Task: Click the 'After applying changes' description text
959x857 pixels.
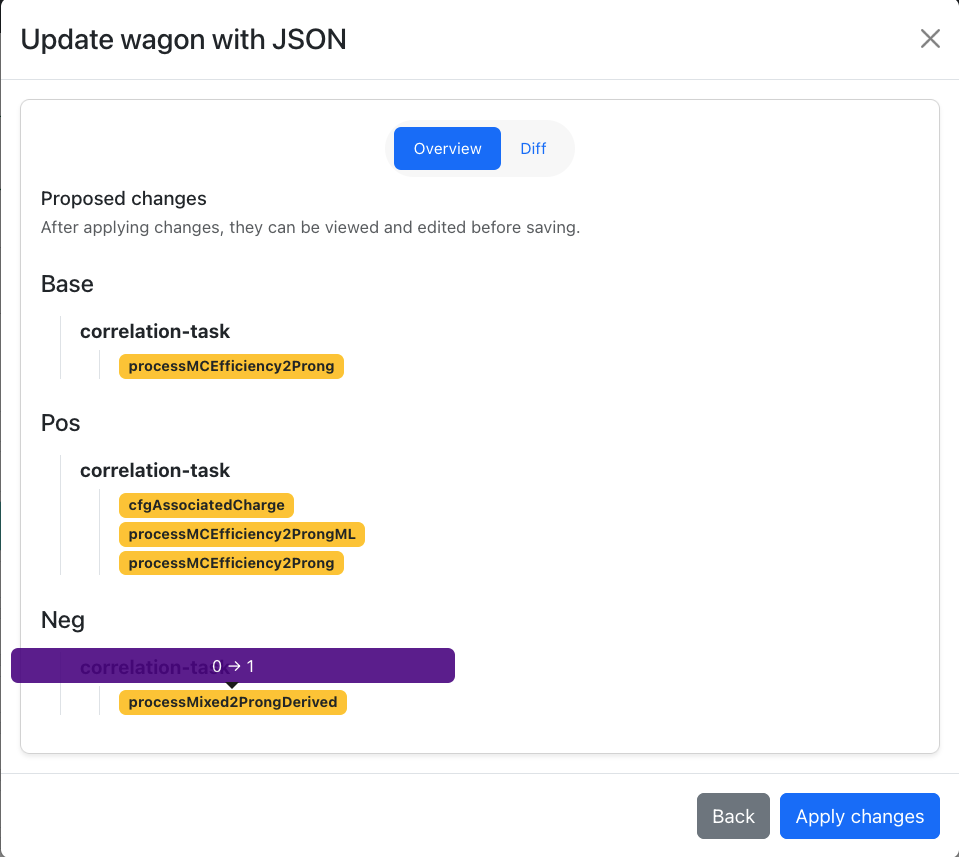Action: coord(310,227)
